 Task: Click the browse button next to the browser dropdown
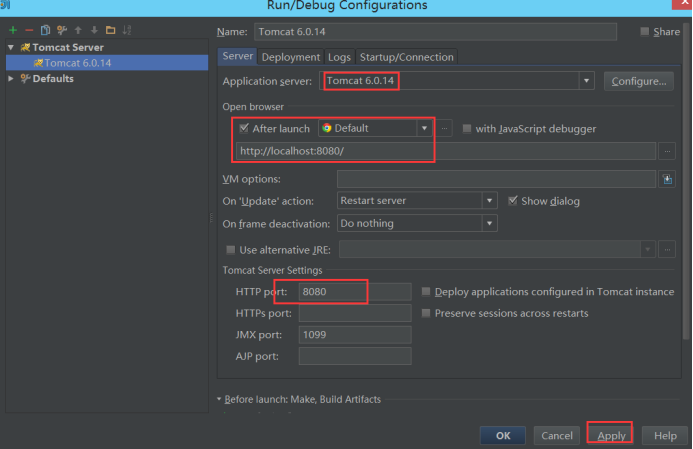[444, 129]
